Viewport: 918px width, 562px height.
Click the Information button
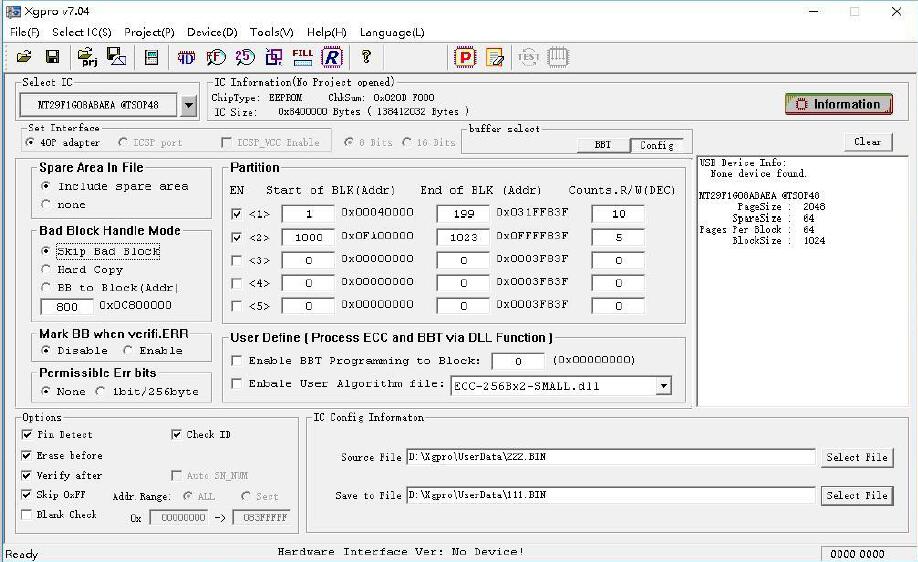(838, 104)
